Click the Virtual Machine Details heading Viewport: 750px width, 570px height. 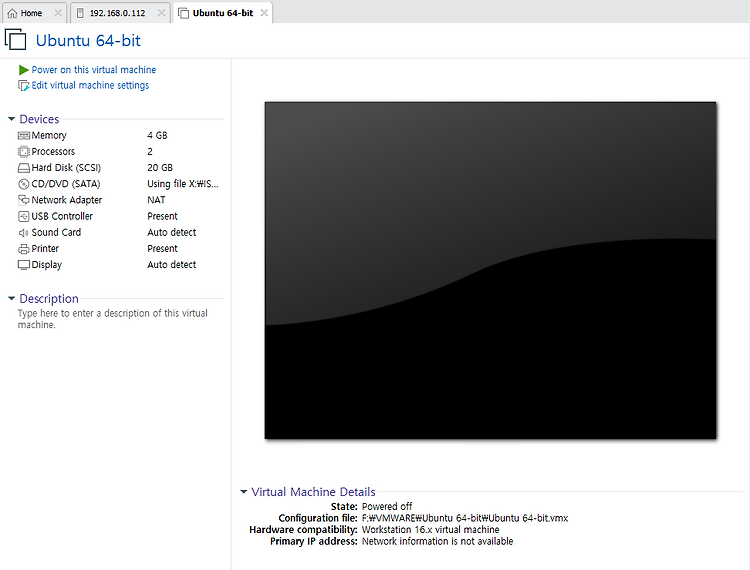tap(313, 492)
